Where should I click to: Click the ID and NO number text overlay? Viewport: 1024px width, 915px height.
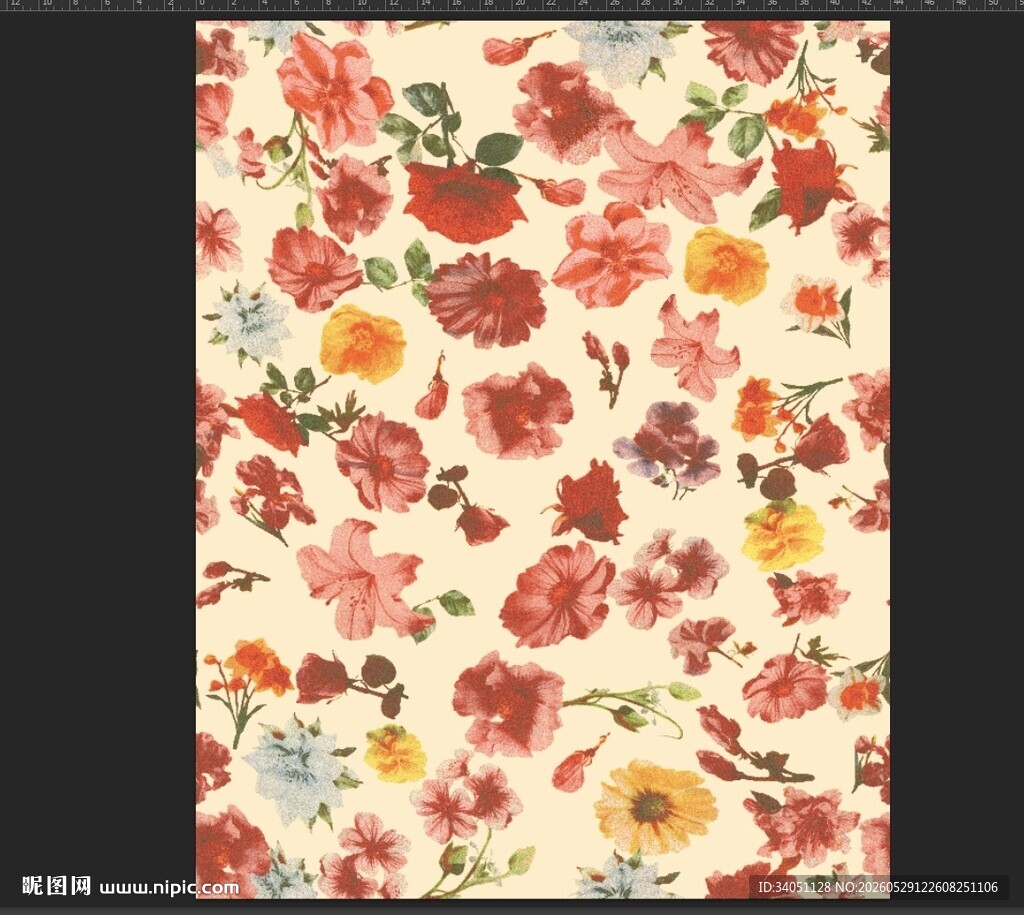point(878,887)
